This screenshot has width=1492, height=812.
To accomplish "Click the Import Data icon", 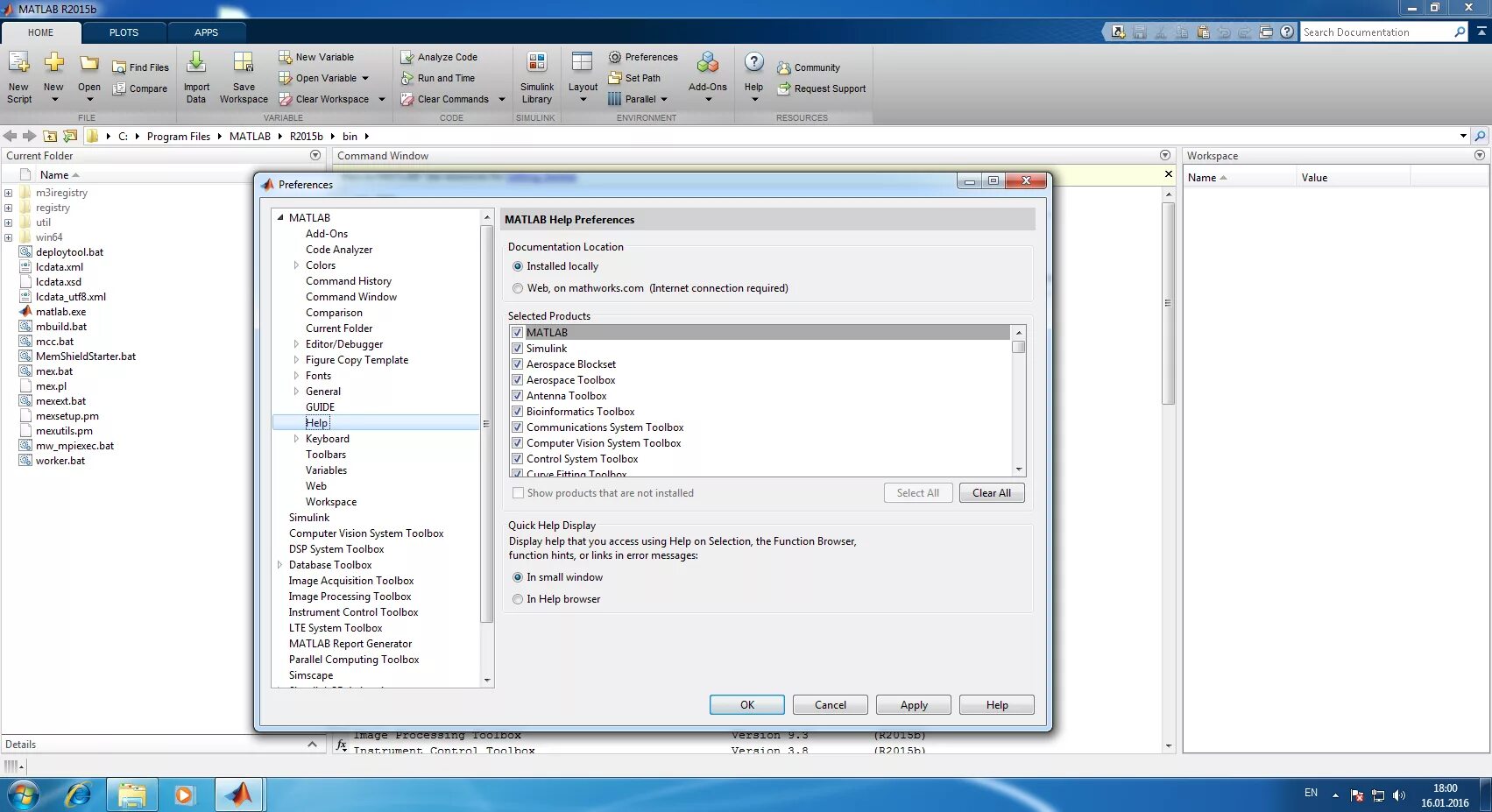I will (x=196, y=76).
